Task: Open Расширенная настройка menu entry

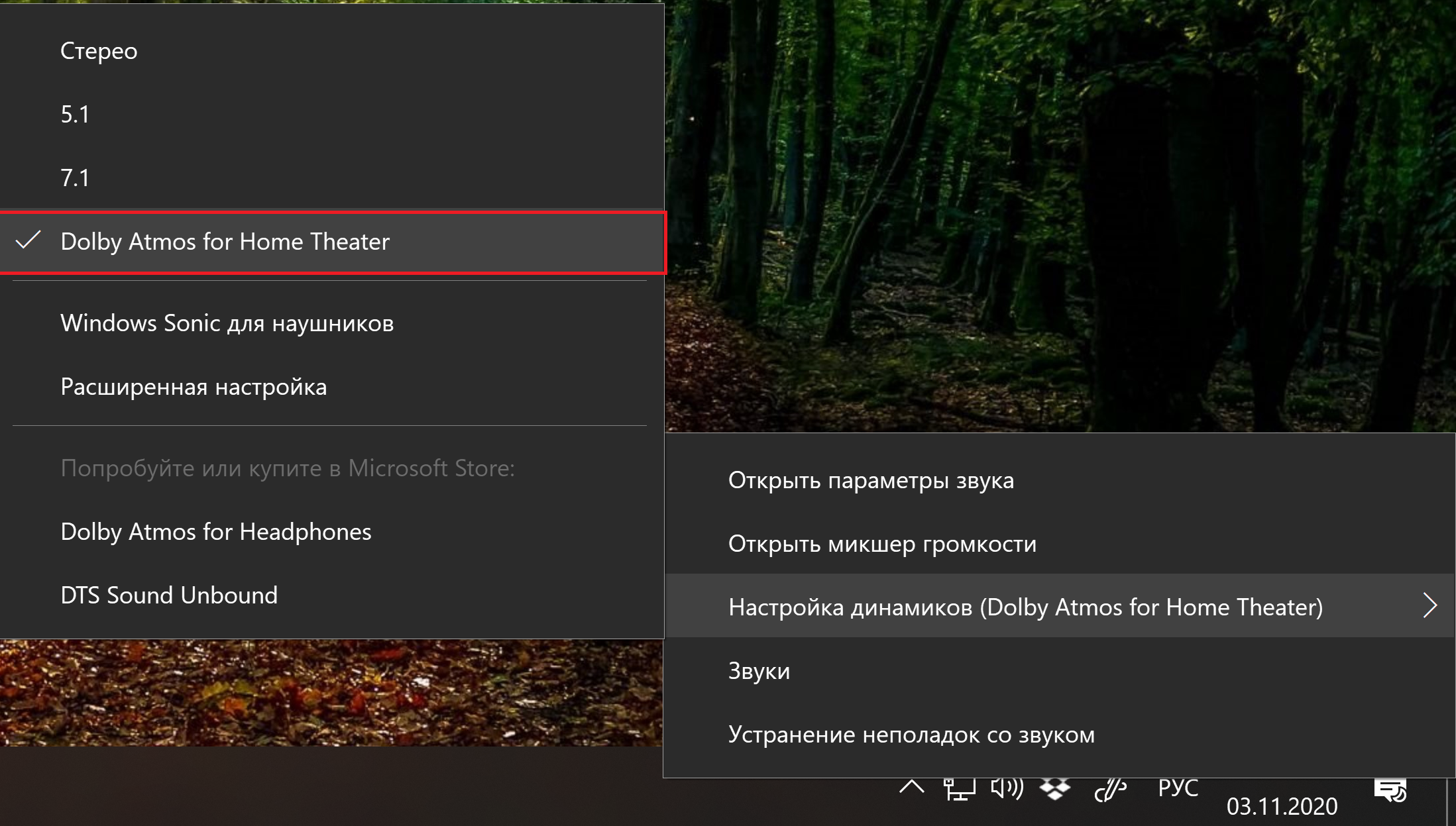Action: click(x=194, y=387)
